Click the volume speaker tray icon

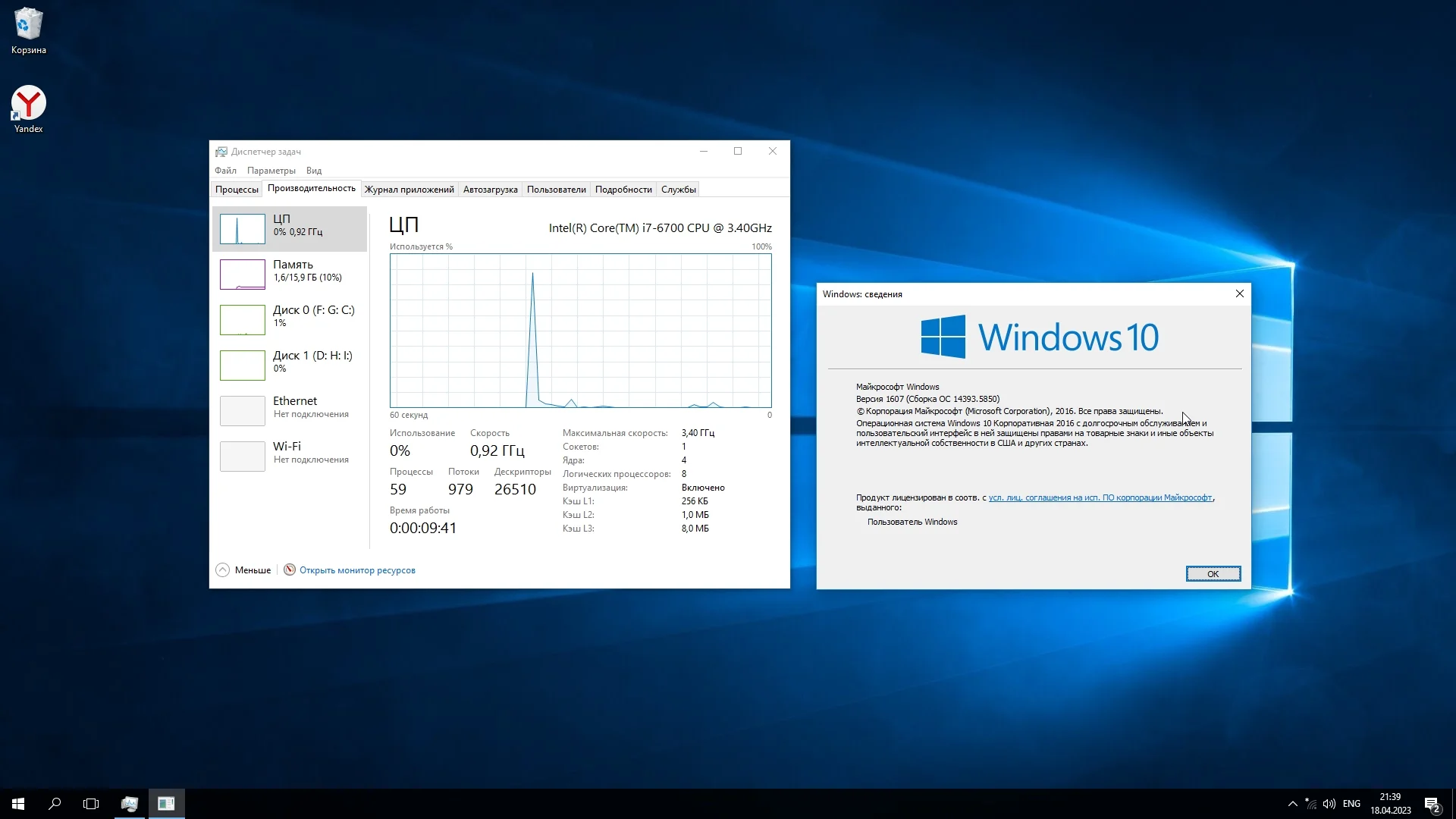[1329, 804]
